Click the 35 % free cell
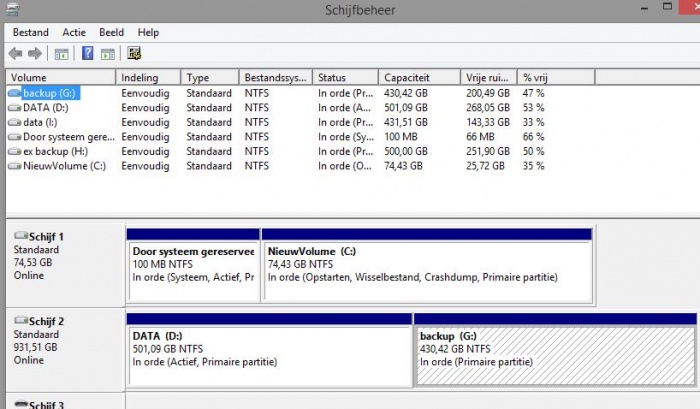Screen dimensions: 700x409 [533, 166]
